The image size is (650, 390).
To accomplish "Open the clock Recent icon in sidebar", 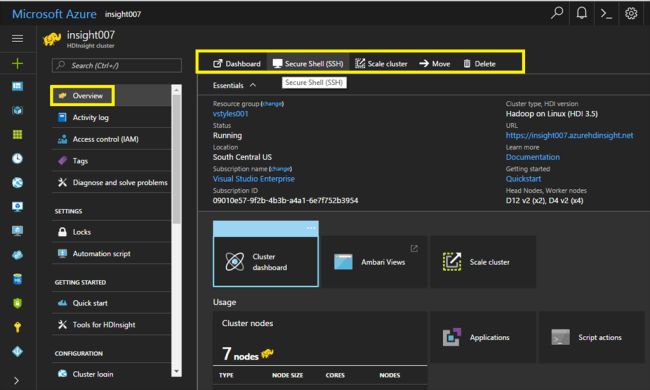I will point(17,158).
